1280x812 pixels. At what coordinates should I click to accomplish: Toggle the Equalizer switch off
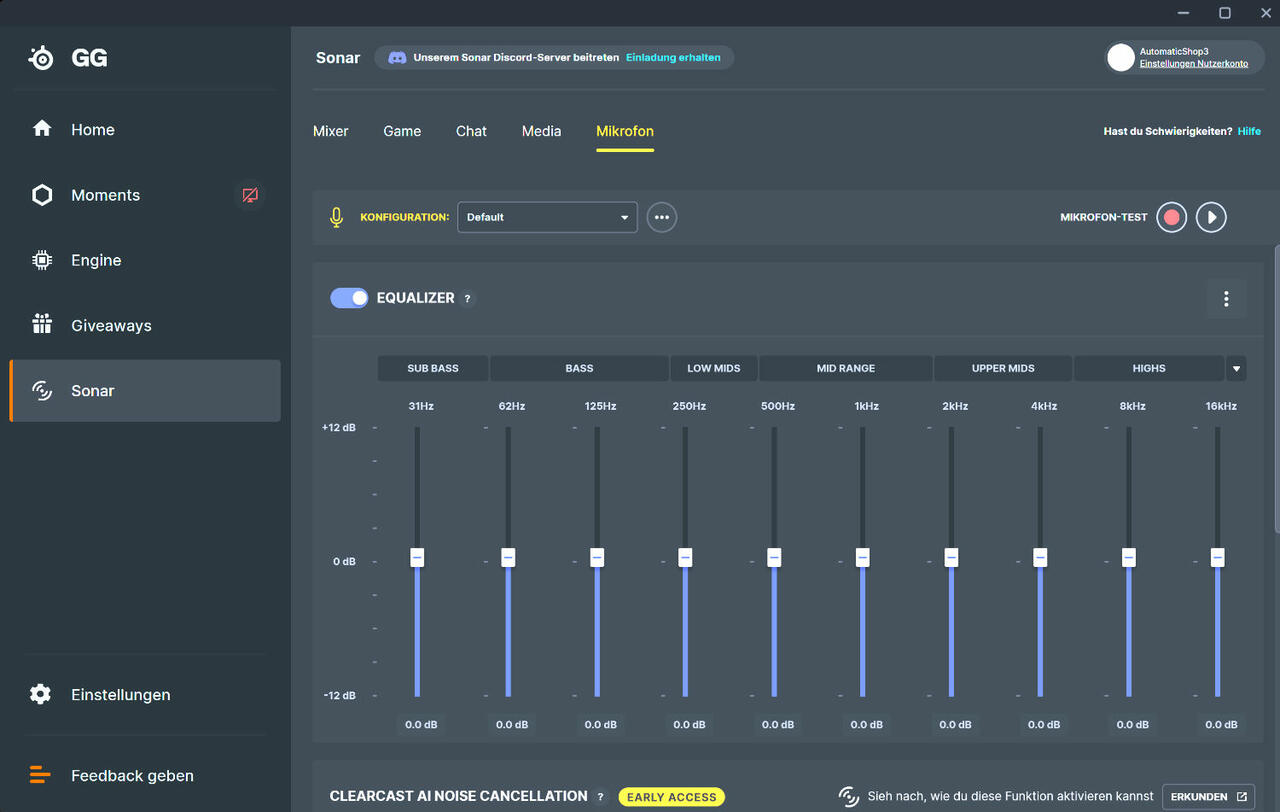349,298
